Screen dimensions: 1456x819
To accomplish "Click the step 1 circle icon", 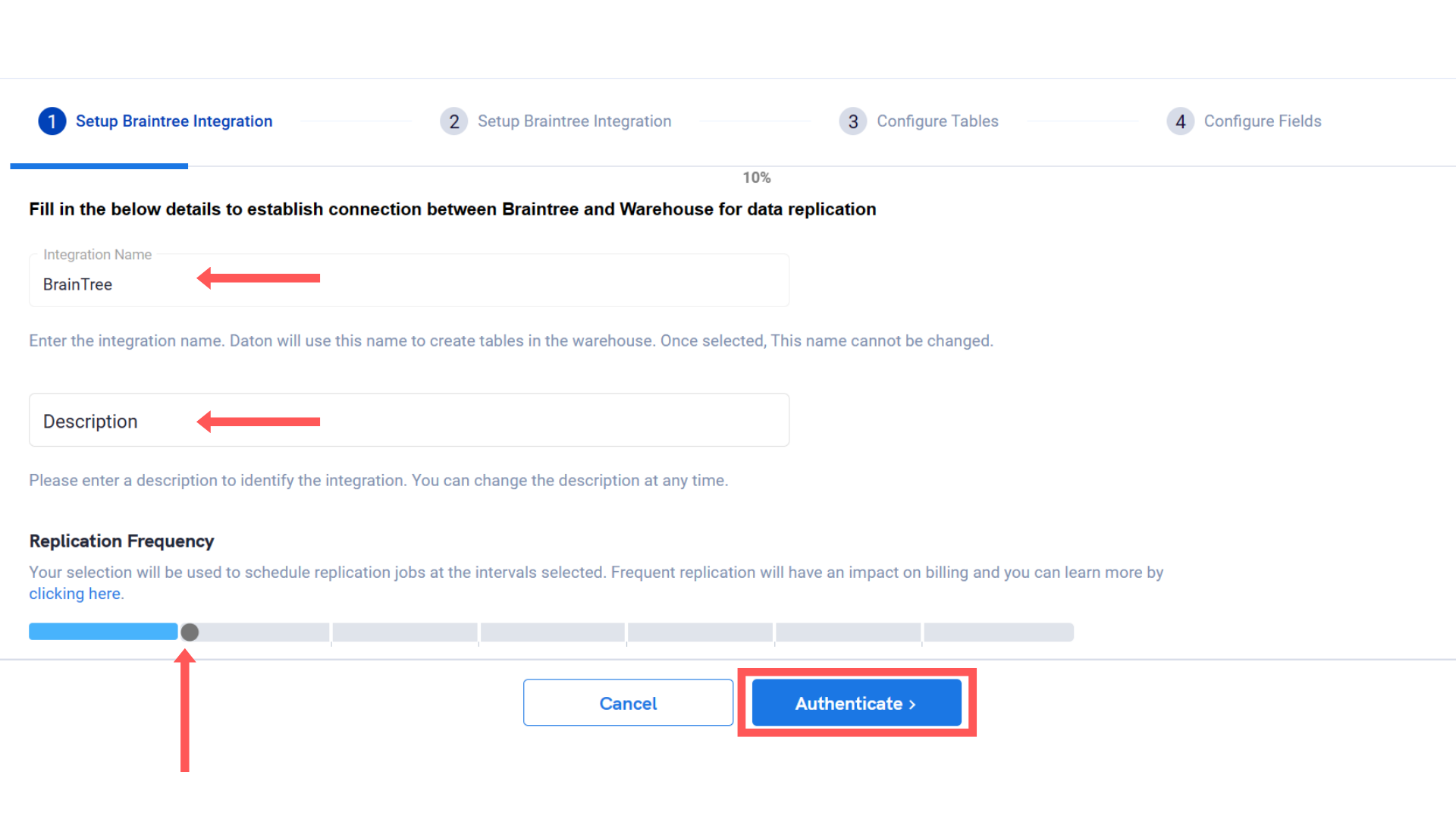I will coord(52,121).
